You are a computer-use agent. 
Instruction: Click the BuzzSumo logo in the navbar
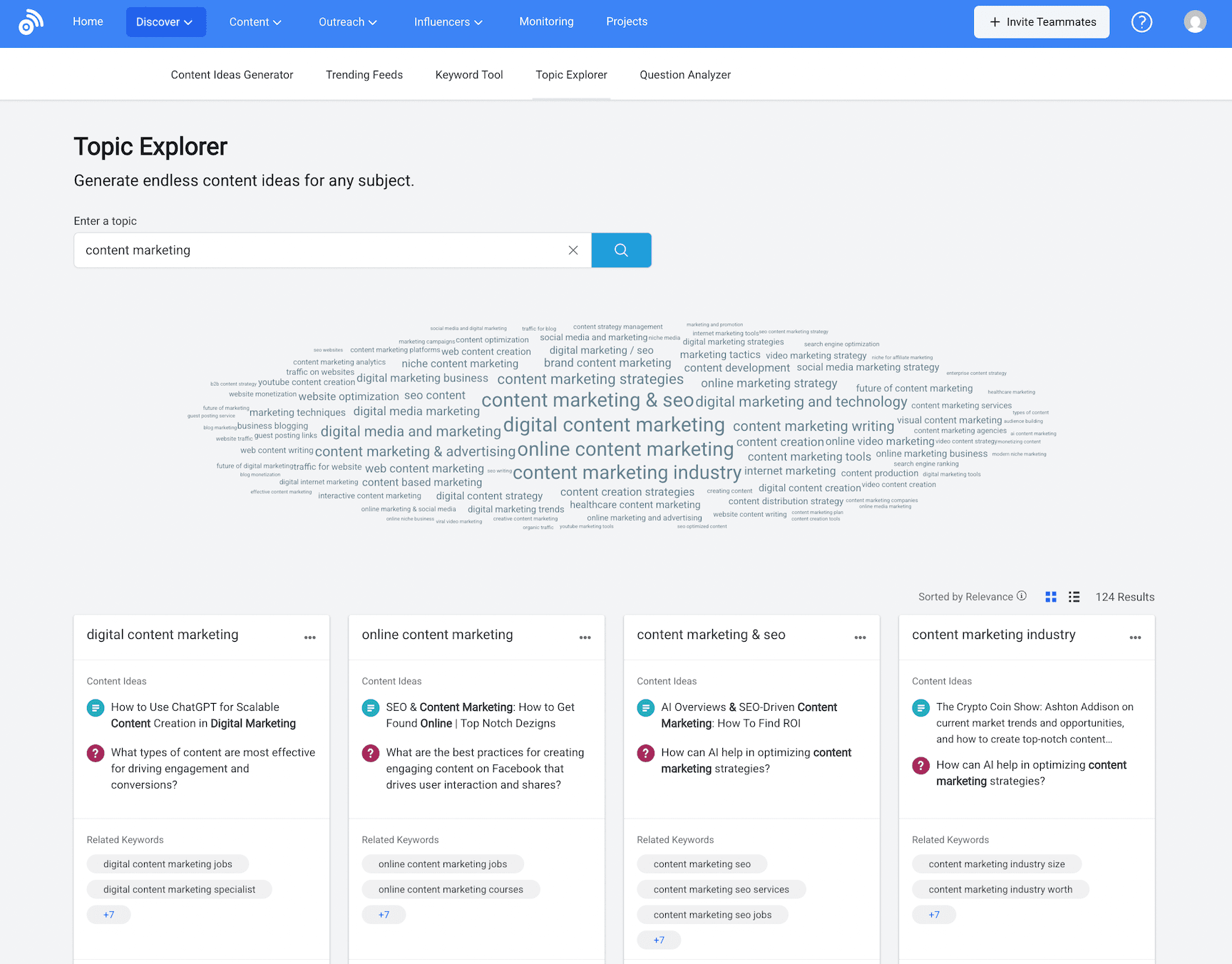(31, 22)
